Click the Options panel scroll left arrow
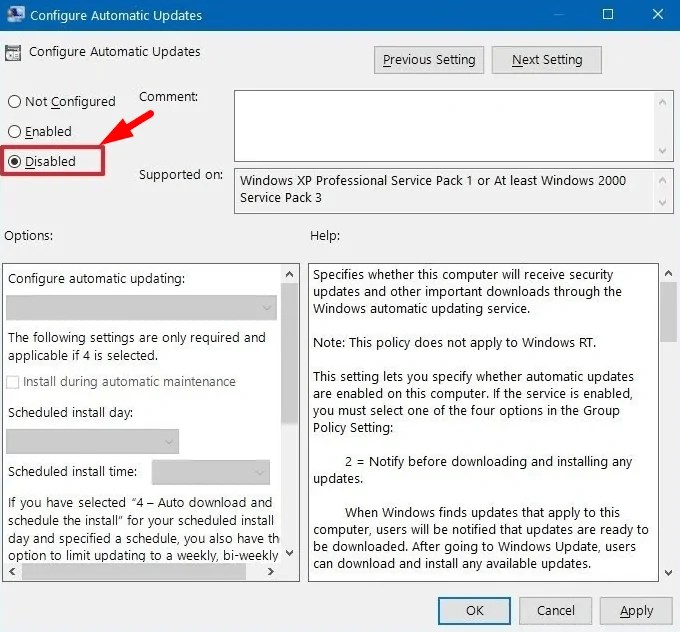Viewport: 680px width, 632px height. [12, 571]
